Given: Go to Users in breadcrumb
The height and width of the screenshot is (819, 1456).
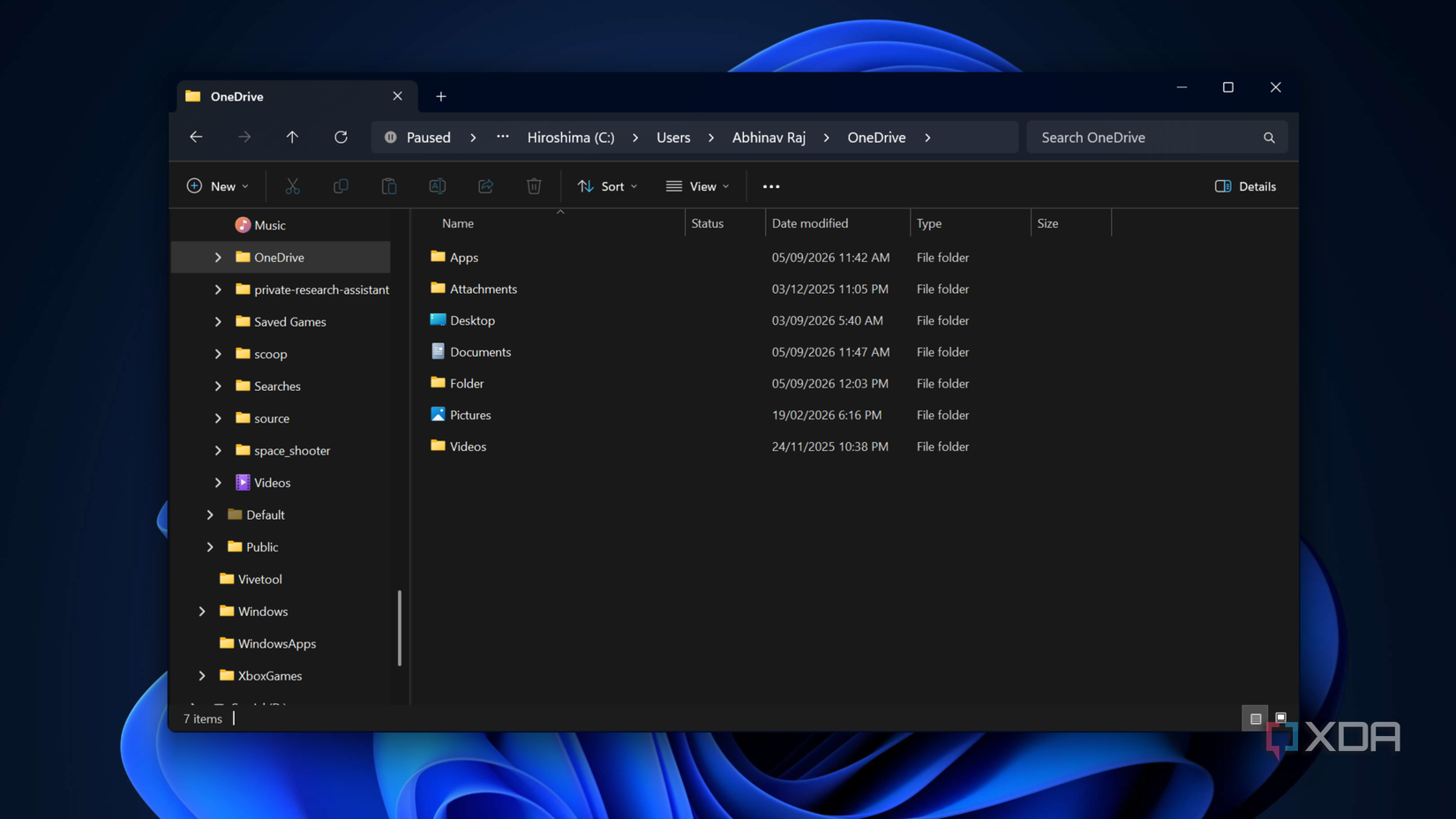Looking at the screenshot, I should click(x=673, y=138).
